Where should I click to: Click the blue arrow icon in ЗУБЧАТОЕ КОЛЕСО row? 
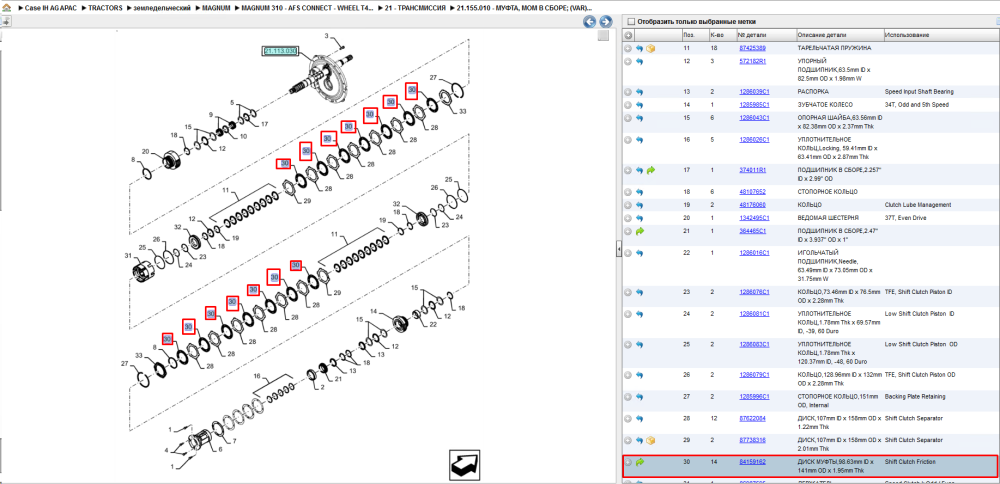(639, 105)
